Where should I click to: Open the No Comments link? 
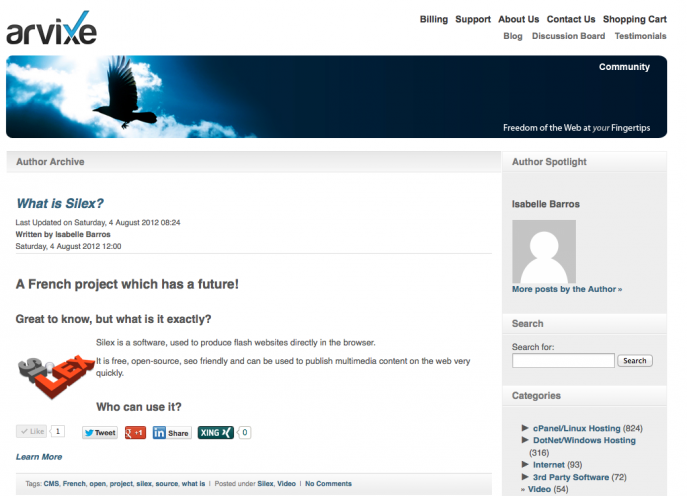click(328, 483)
